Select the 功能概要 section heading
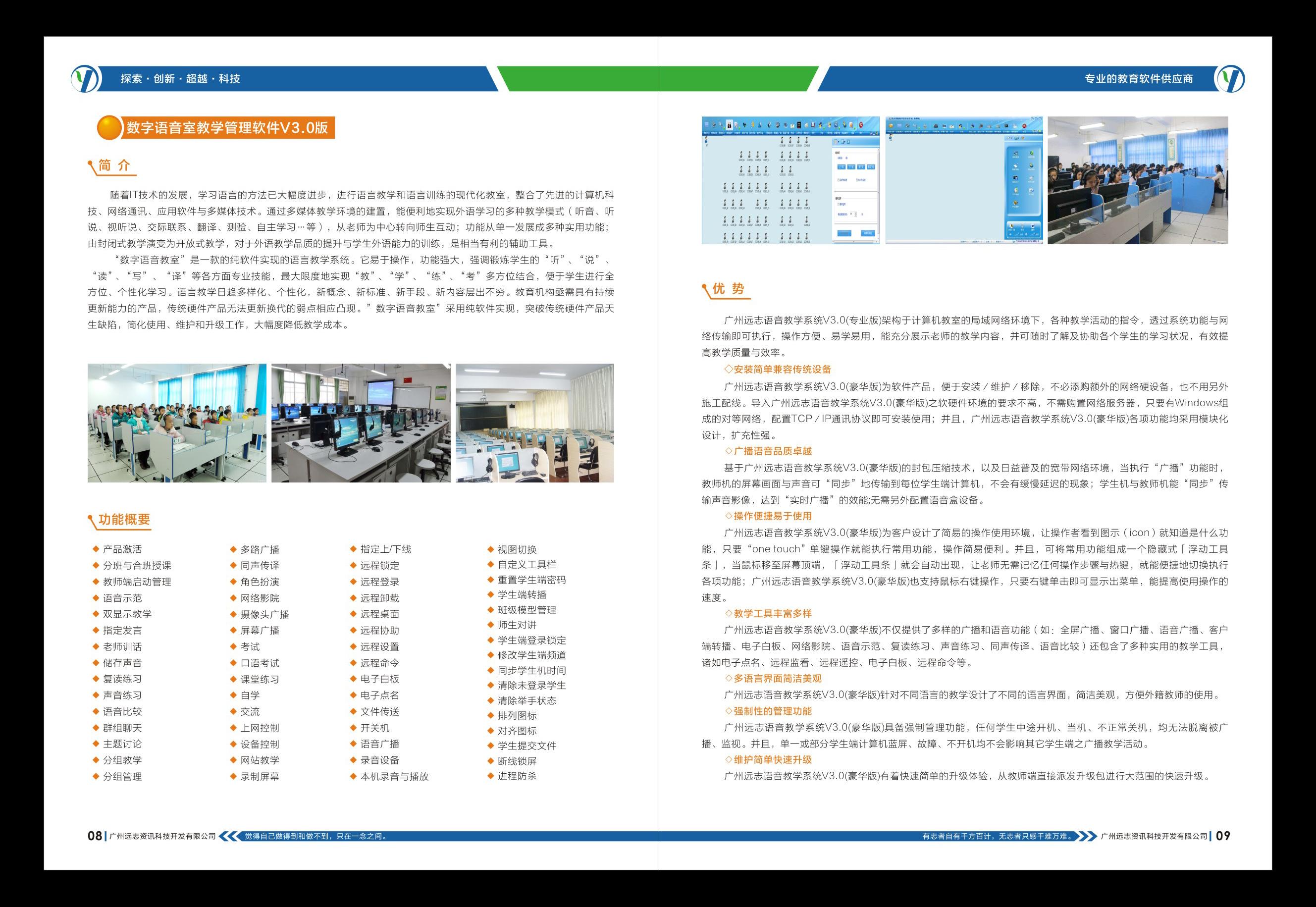The height and width of the screenshot is (907, 1316). 124,520
